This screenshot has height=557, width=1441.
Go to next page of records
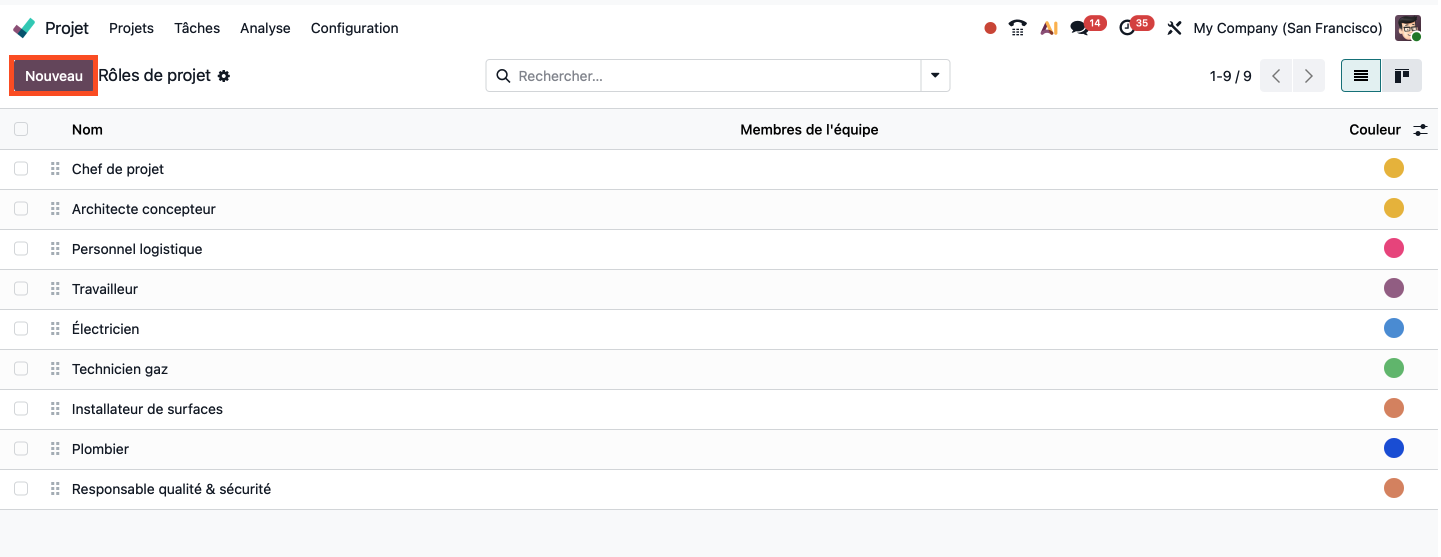pos(1308,76)
